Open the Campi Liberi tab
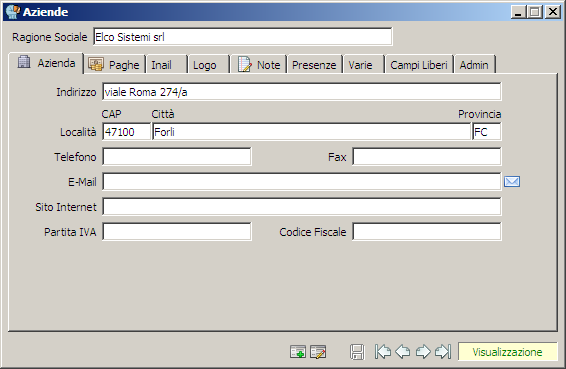 tap(419, 65)
